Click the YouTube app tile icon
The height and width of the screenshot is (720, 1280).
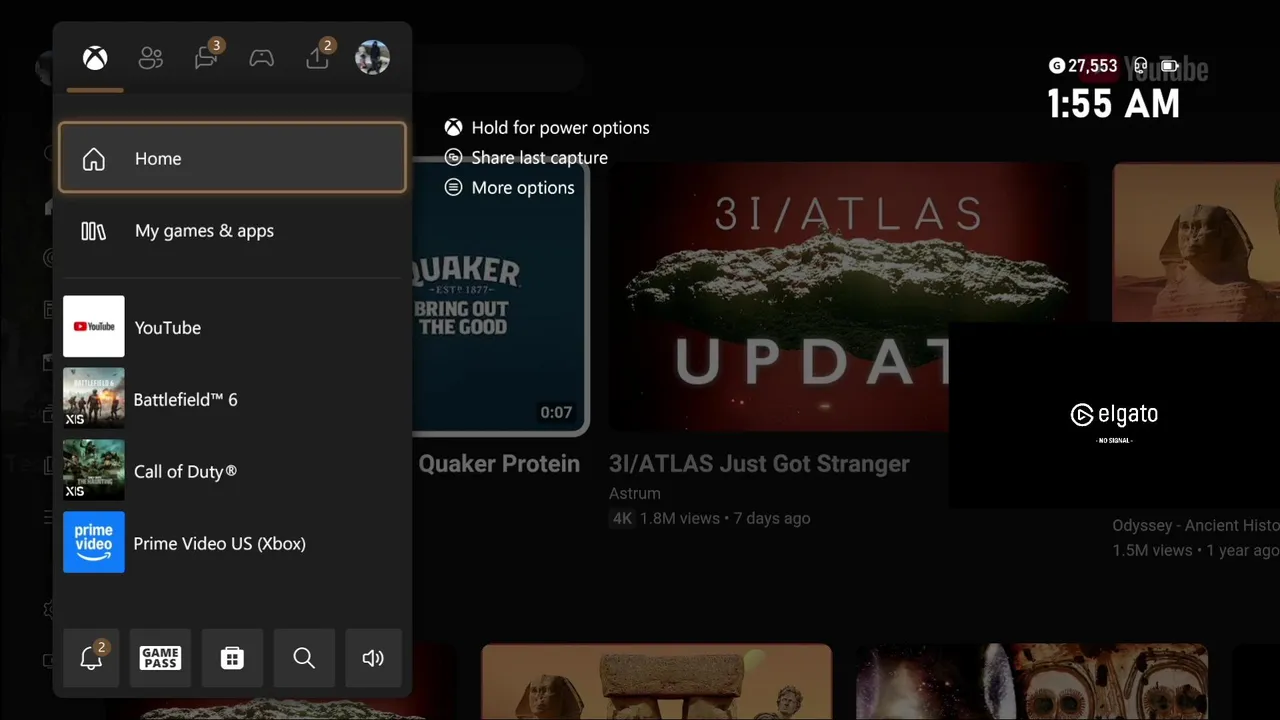[94, 326]
